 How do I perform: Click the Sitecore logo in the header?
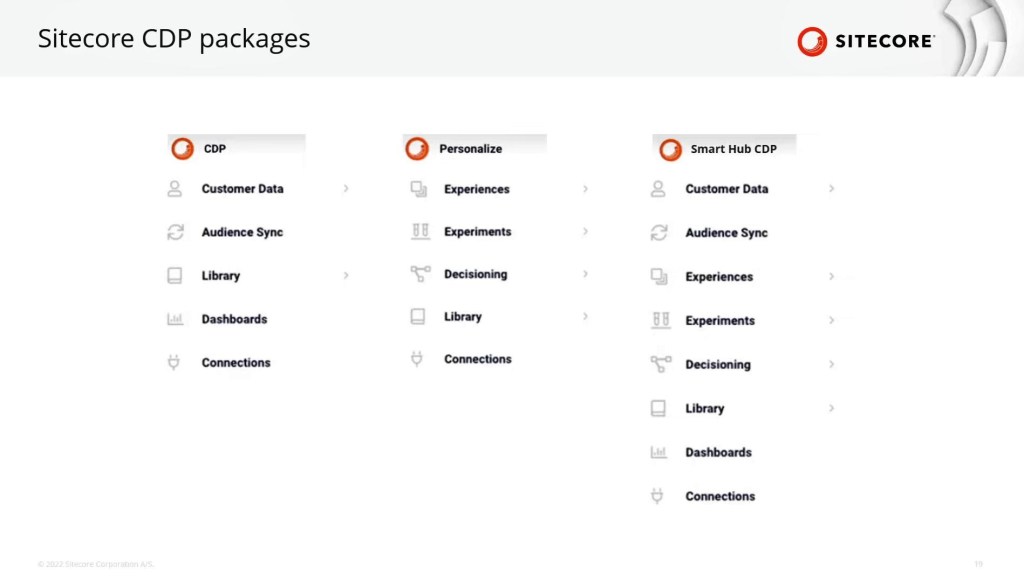[866, 41]
